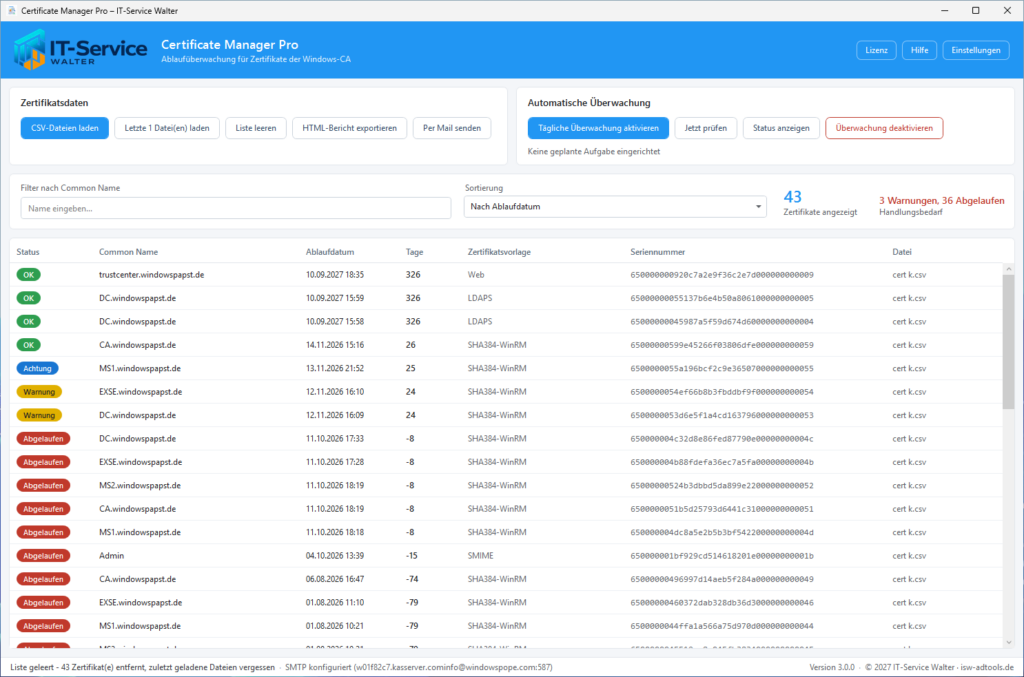Screen dimensions: 1024x677
Task: Click the Datei column header
Action: (x=902, y=252)
